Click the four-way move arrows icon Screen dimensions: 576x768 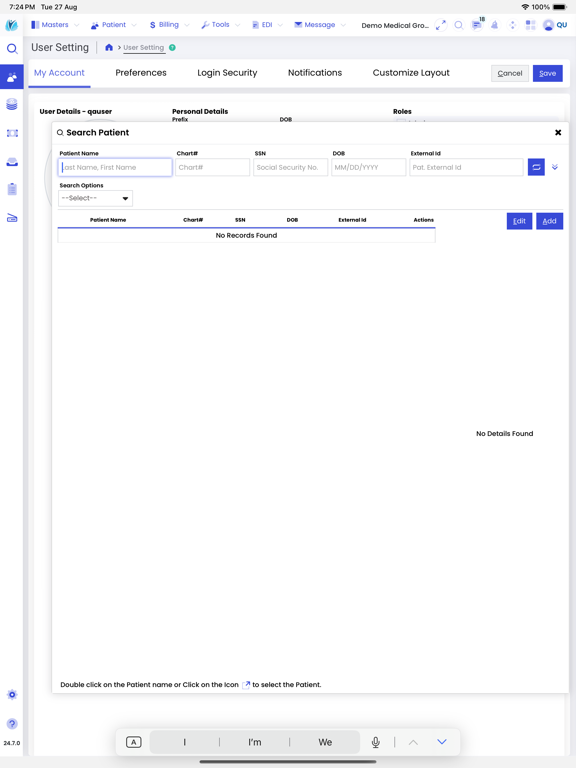(512, 25)
